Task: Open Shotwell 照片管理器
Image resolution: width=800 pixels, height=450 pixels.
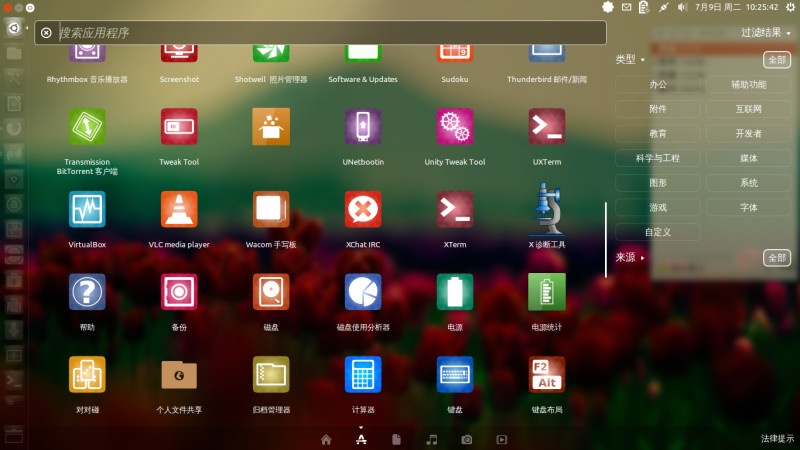Action: (x=271, y=54)
